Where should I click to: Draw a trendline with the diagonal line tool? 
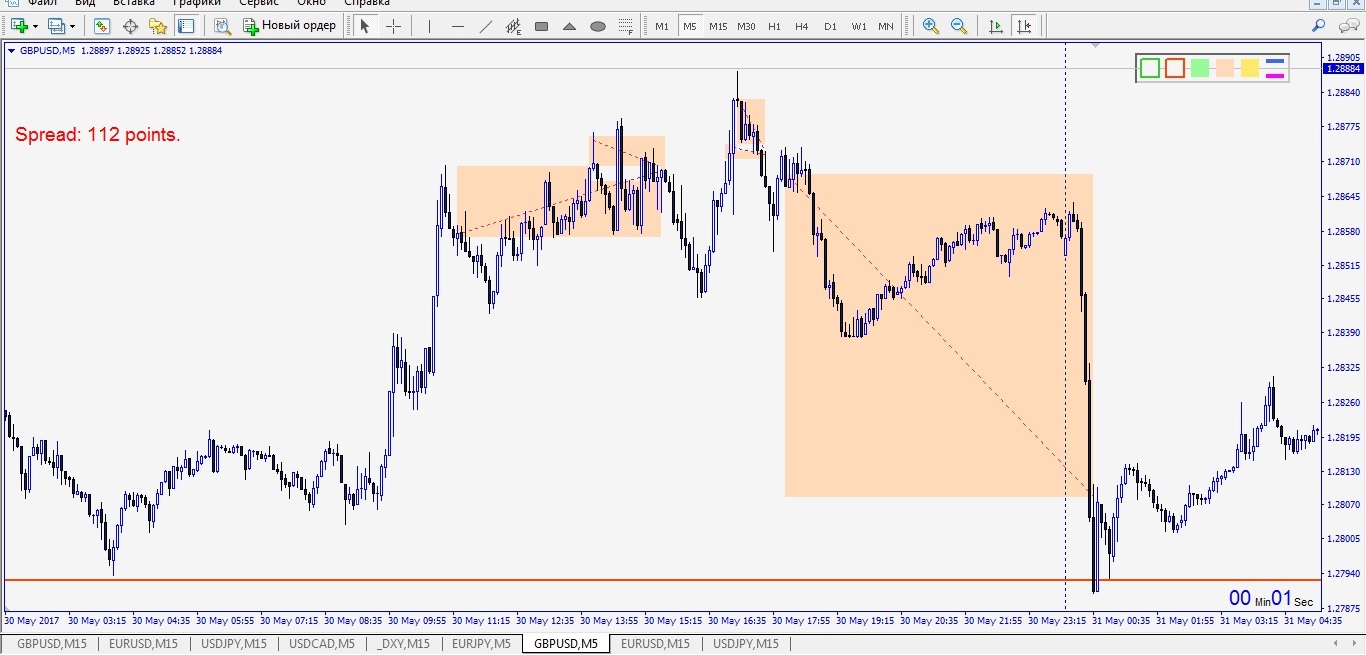486,26
